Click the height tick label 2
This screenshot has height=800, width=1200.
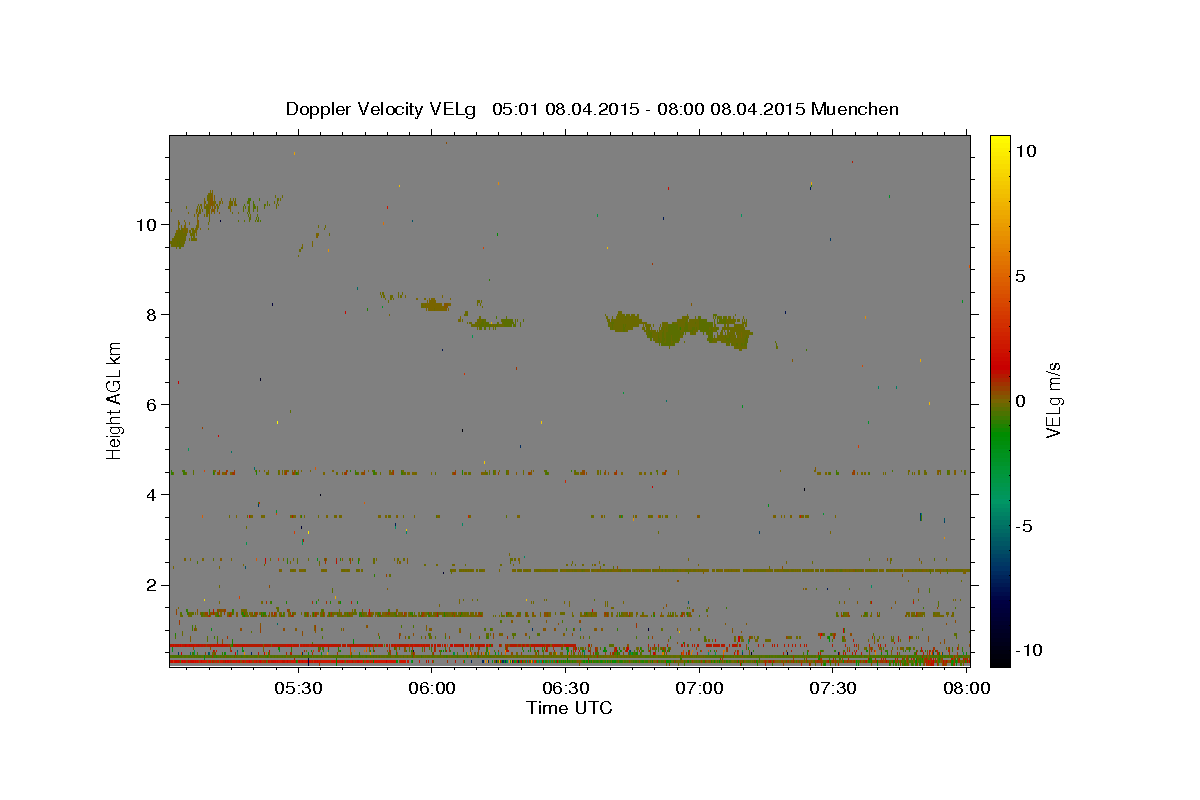(x=152, y=585)
